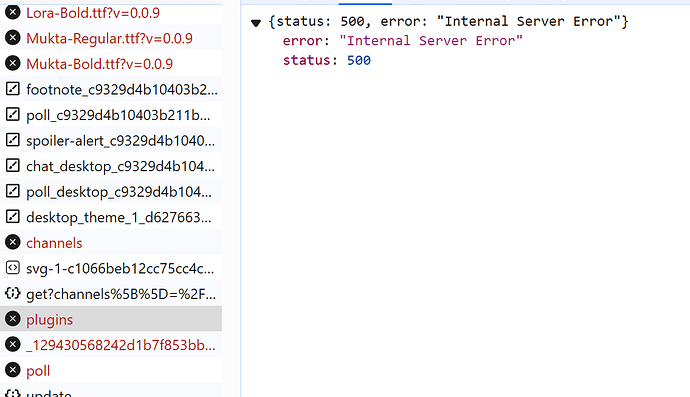Click the error icon beside the poll request
The width and height of the screenshot is (690, 397).
tap(13, 370)
